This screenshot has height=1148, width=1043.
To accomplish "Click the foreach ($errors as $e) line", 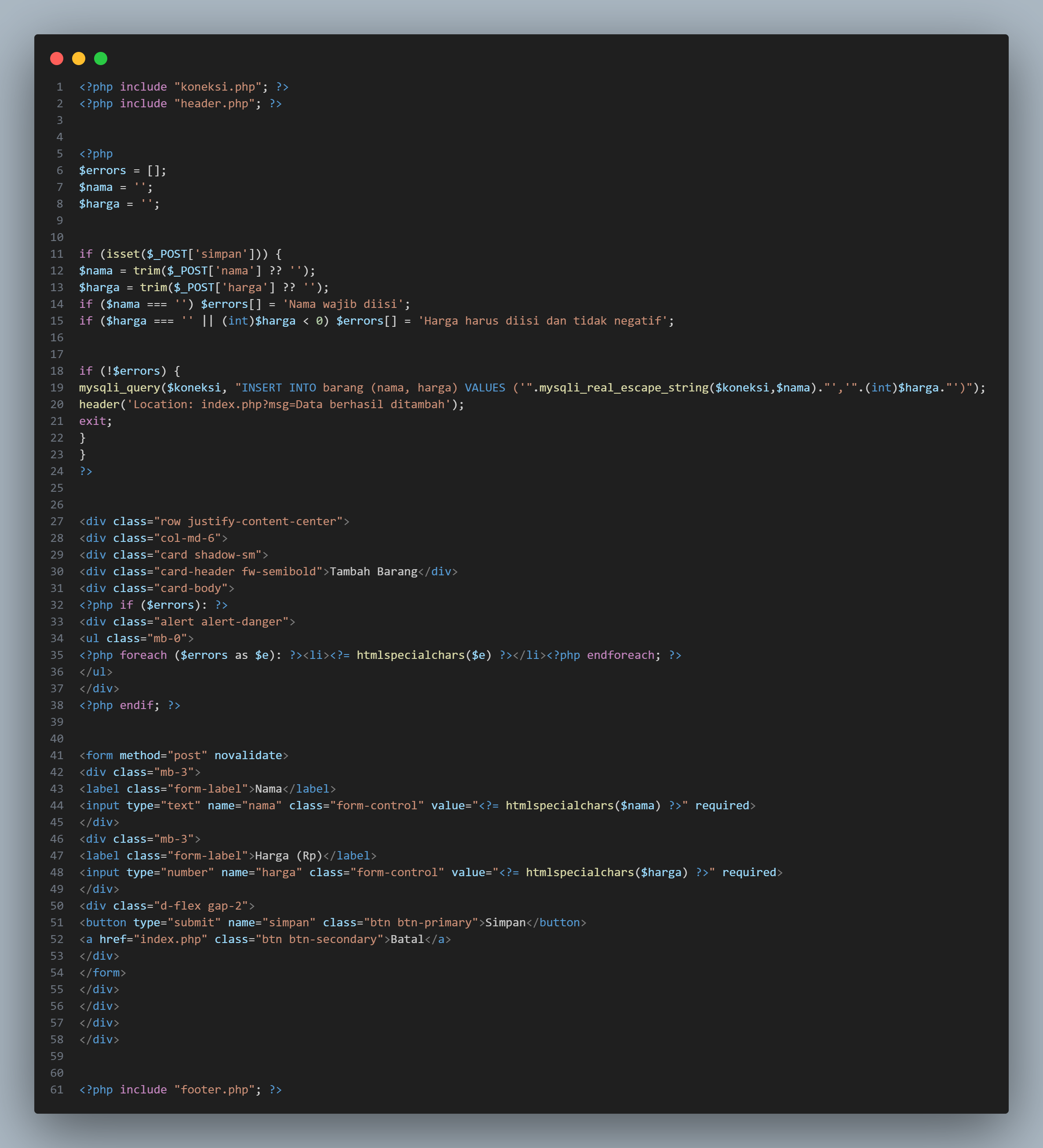I will (380, 655).
